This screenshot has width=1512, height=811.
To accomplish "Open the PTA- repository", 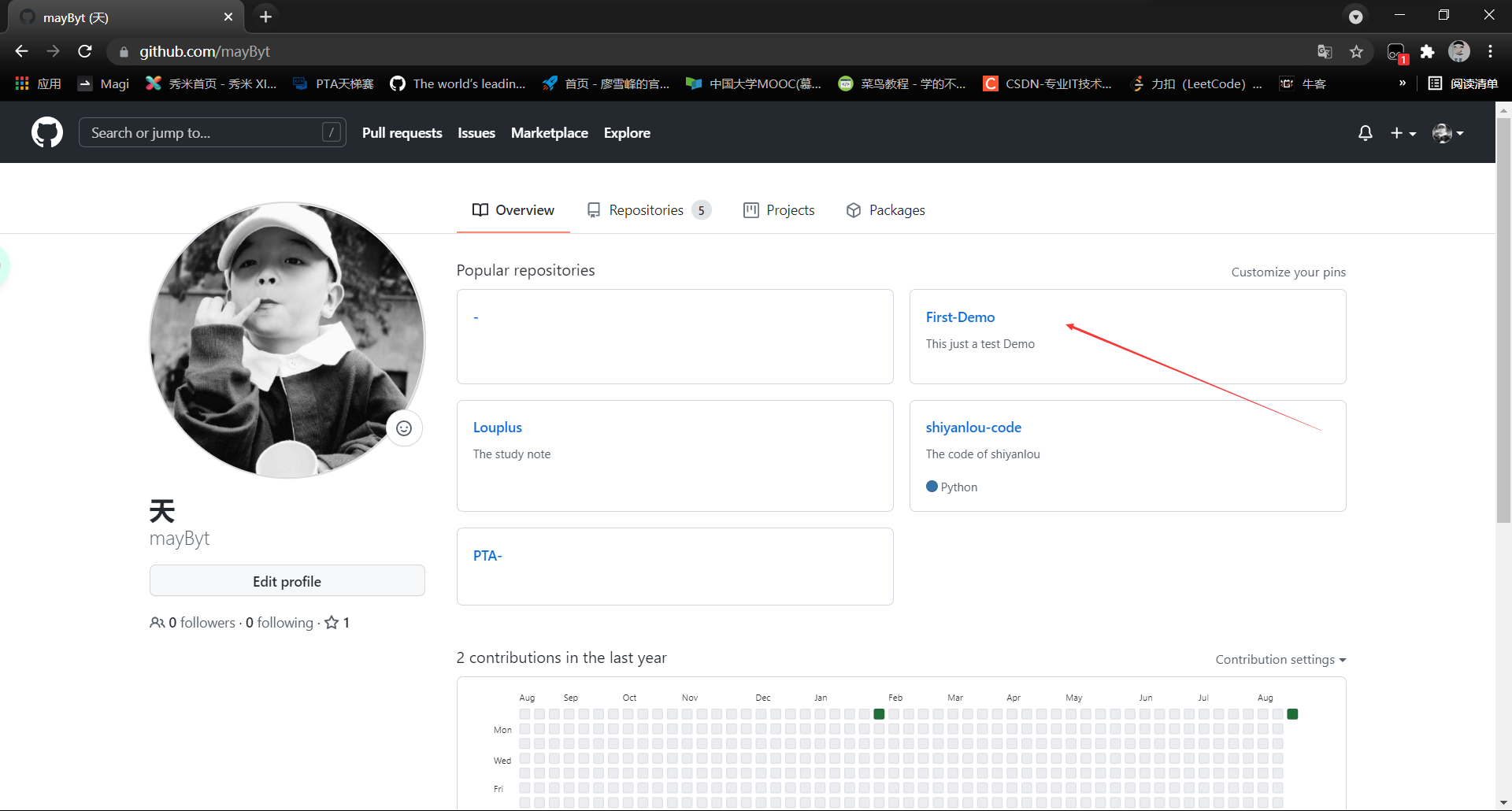I will (x=487, y=556).
